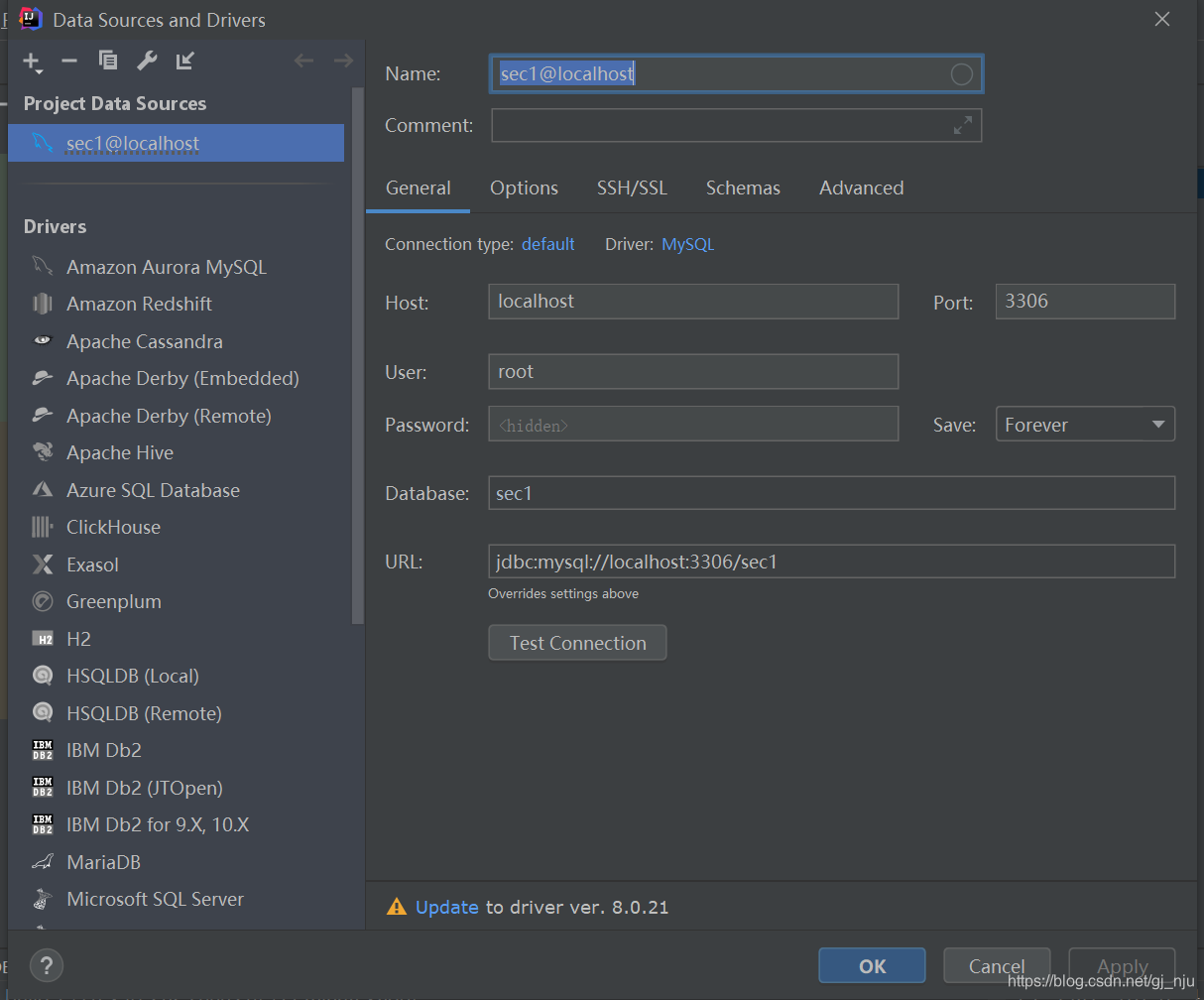
Task: Switch to the General tab
Action: (418, 188)
